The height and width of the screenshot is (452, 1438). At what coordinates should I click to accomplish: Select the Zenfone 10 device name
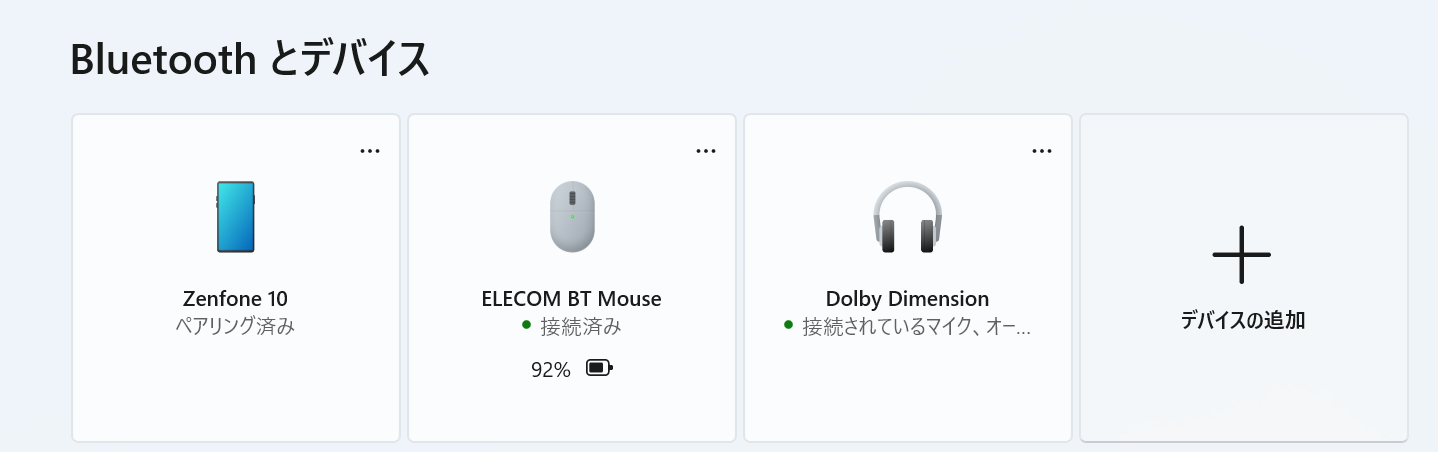(x=236, y=298)
